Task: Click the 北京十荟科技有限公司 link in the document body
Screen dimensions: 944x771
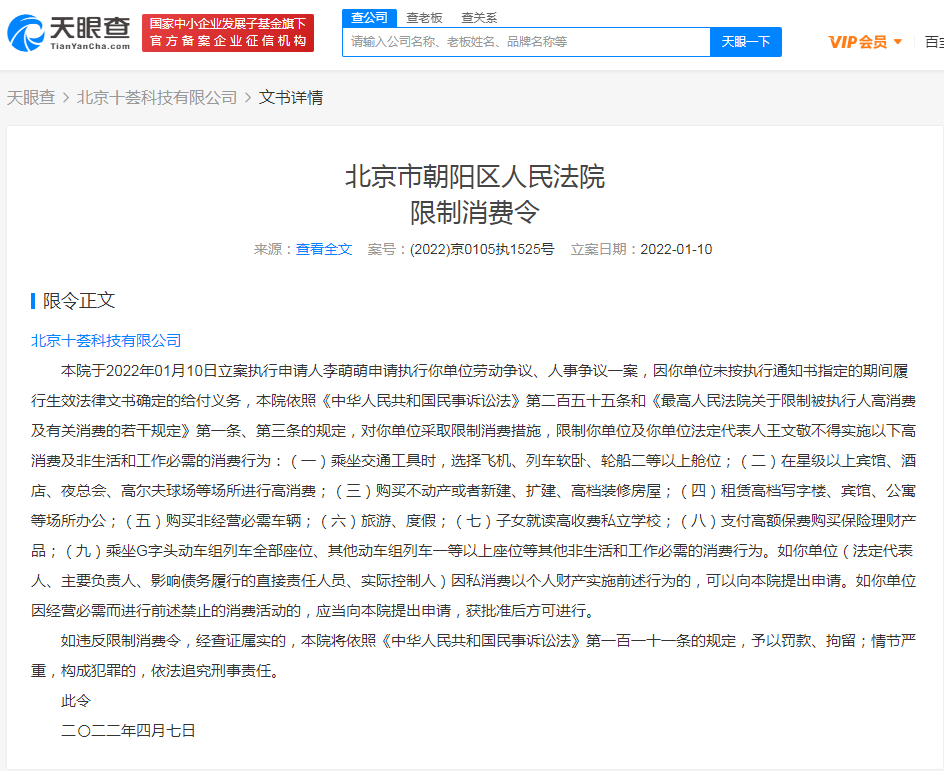Action: coord(104,341)
